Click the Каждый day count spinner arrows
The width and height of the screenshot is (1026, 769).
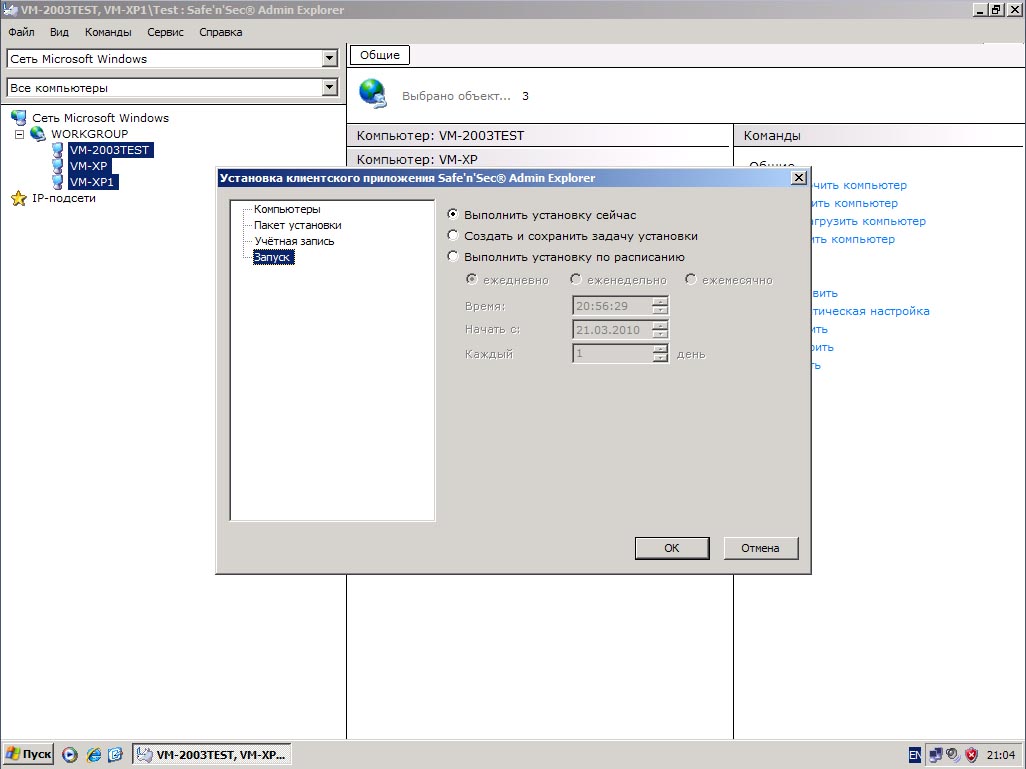660,353
